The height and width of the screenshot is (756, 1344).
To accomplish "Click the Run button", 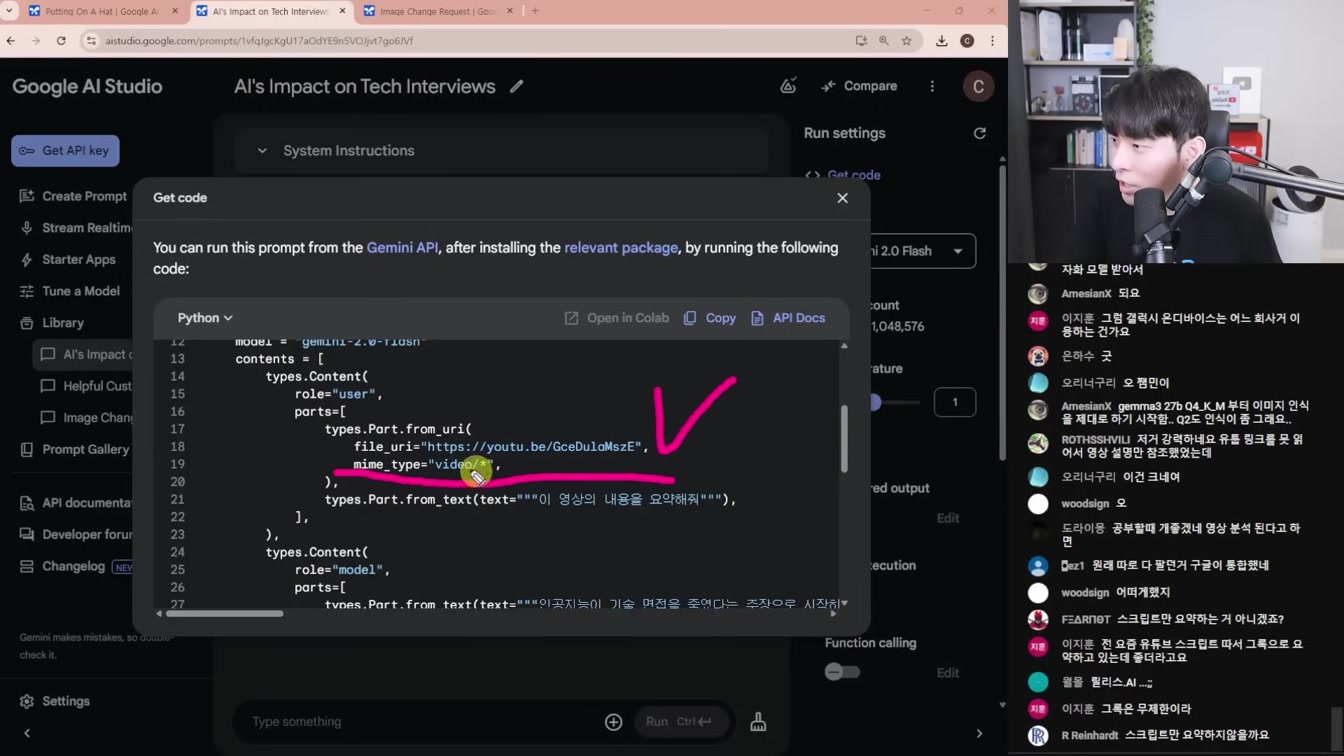I will tap(680, 722).
